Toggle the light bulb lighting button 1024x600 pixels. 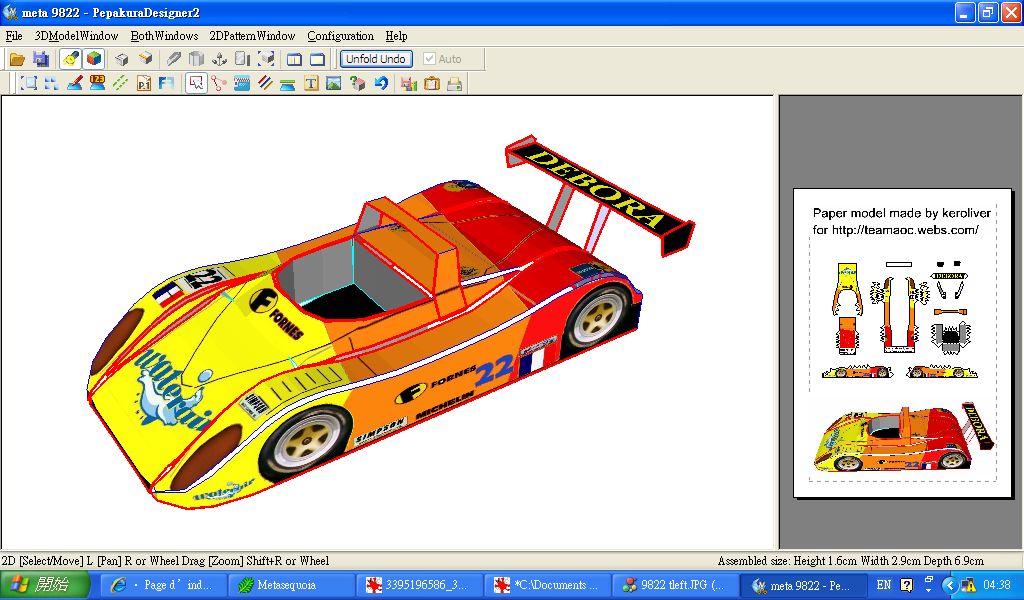pos(70,59)
